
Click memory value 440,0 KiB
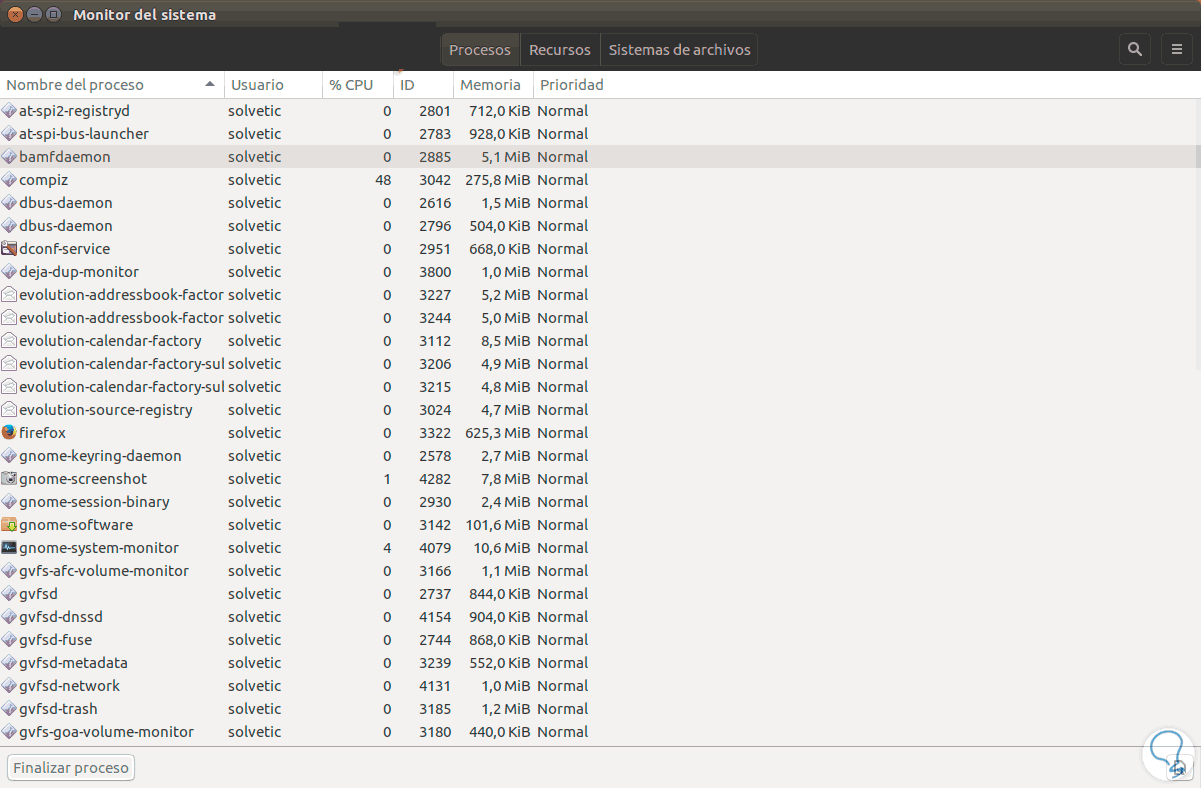click(500, 732)
